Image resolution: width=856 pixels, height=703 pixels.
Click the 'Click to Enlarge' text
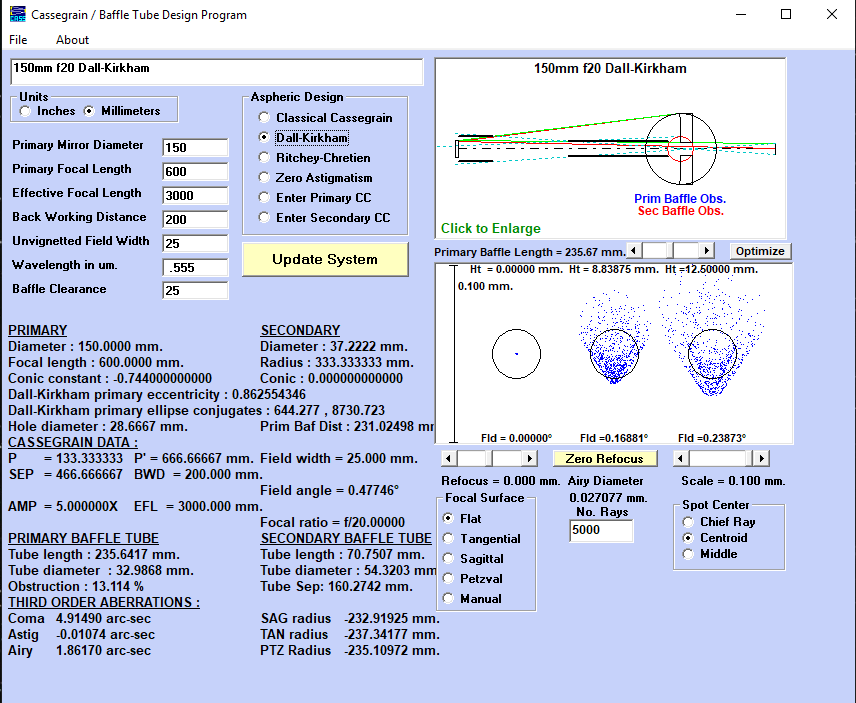coord(491,228)
